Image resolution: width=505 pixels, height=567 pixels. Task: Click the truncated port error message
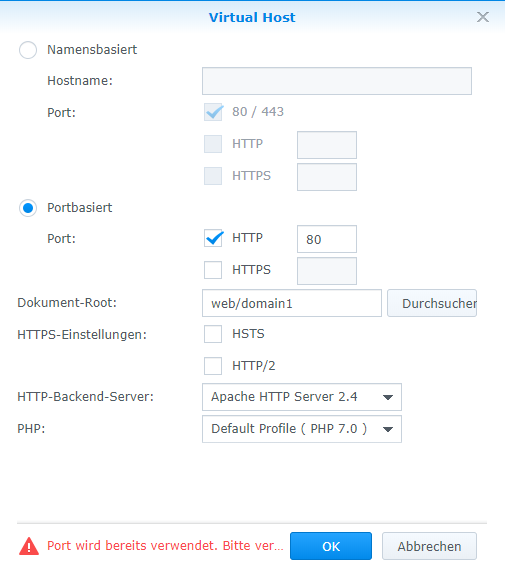coord(165,545)
